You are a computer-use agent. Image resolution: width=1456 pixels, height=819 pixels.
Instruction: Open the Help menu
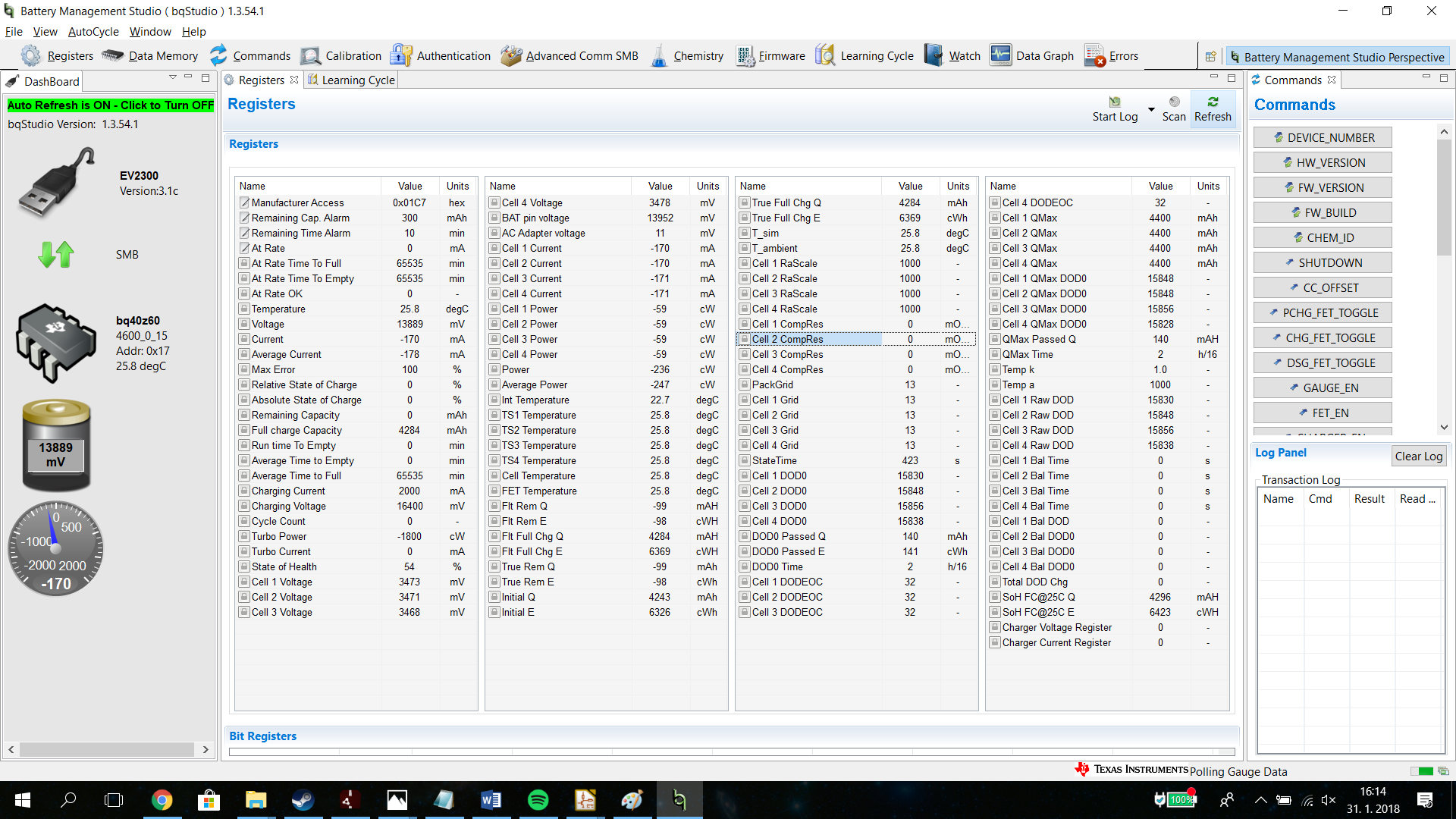click(193, 32)
